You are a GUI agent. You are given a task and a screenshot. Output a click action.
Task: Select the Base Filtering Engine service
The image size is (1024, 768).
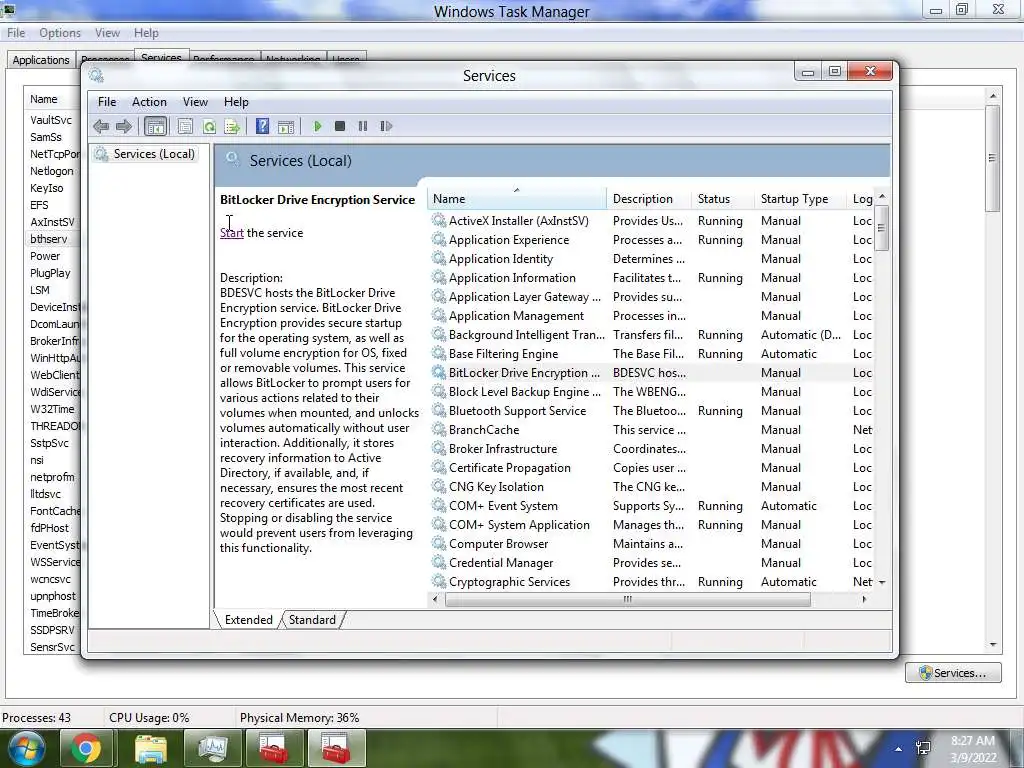650,354
